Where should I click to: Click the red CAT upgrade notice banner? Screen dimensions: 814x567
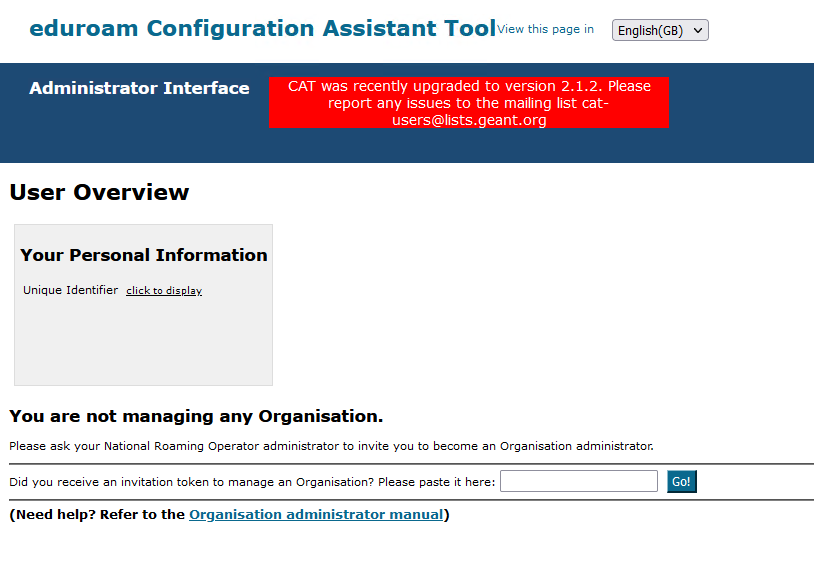469,102
